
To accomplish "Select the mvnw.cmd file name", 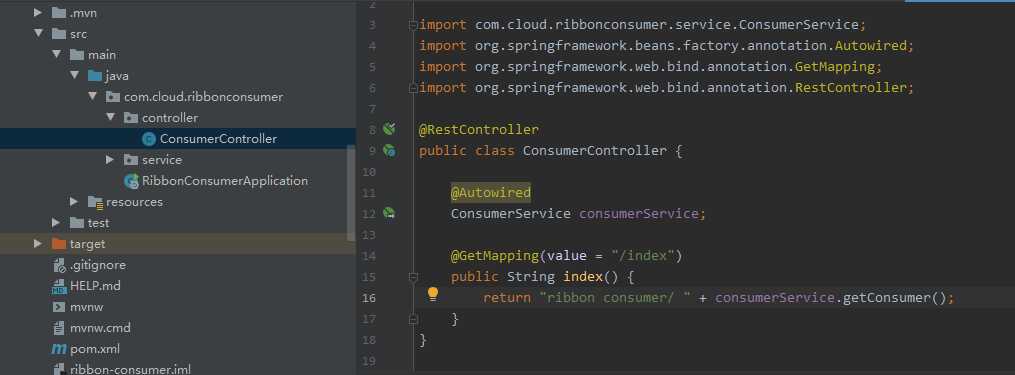I will 100,328.
